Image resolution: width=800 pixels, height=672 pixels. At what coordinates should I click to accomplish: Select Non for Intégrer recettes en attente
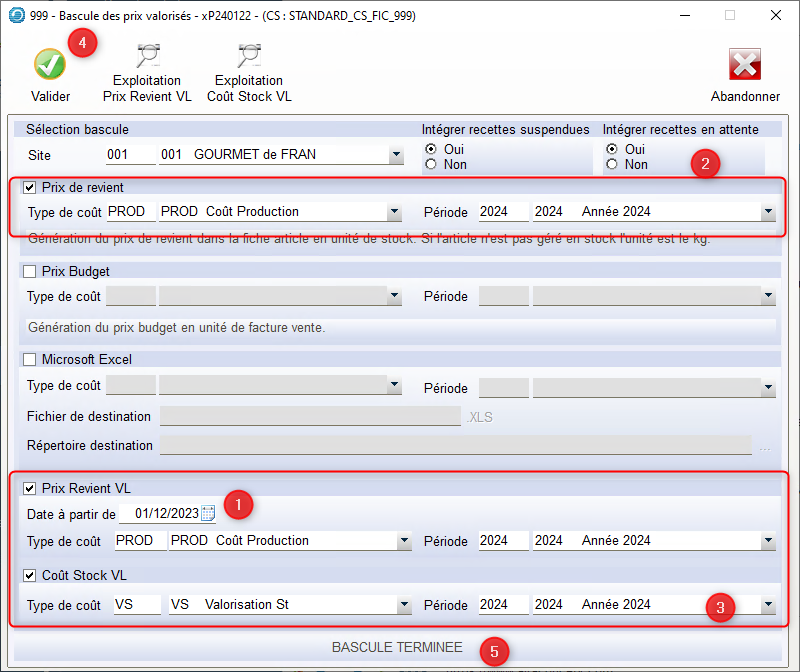[612, 164]
